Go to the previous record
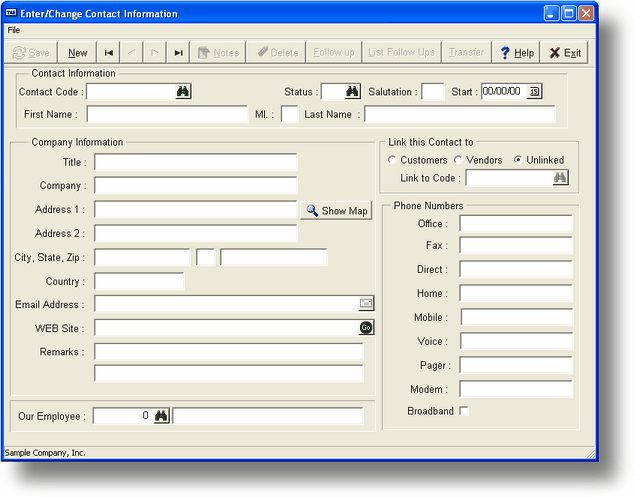 [132, 53]
